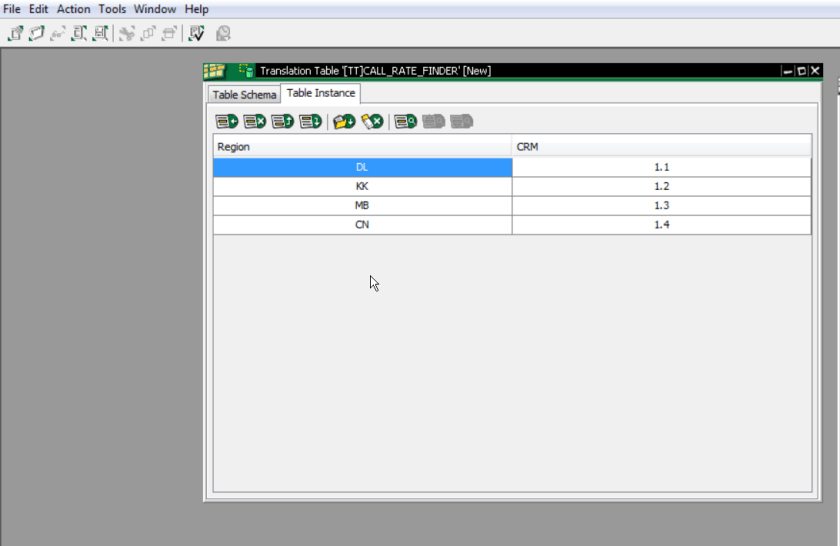
Task: Click the find in table icon
Action: 406,122
